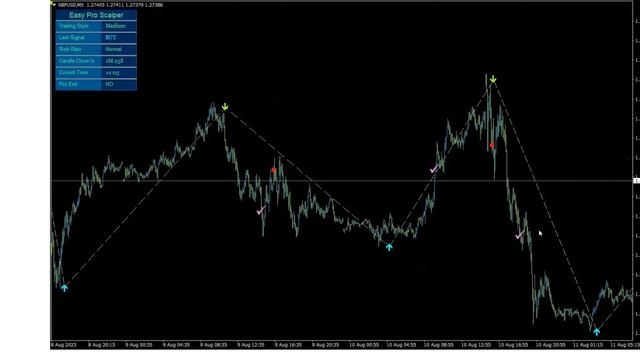Click the 9 Aug 08:35 time axis label
The width and height of the screenshot is (640, 360).
(213, 345)
